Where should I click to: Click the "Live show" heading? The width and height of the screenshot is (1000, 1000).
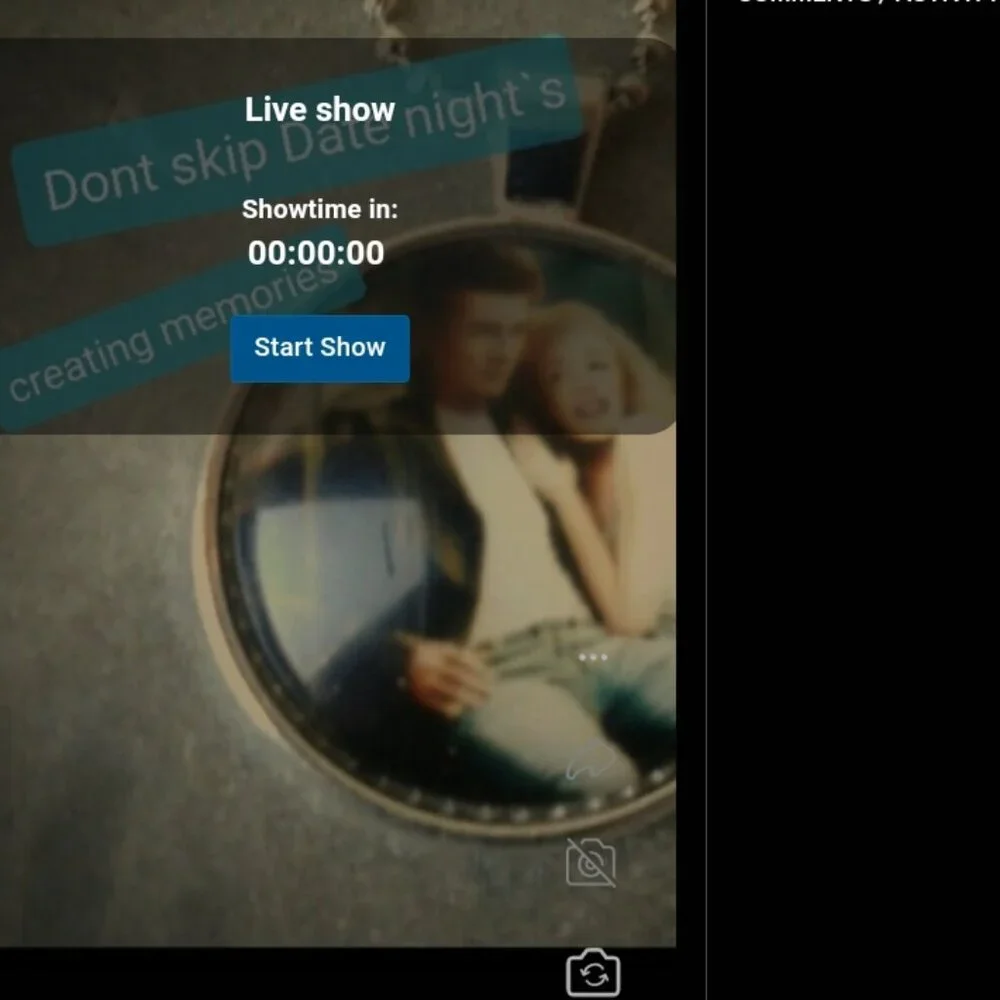320,109
